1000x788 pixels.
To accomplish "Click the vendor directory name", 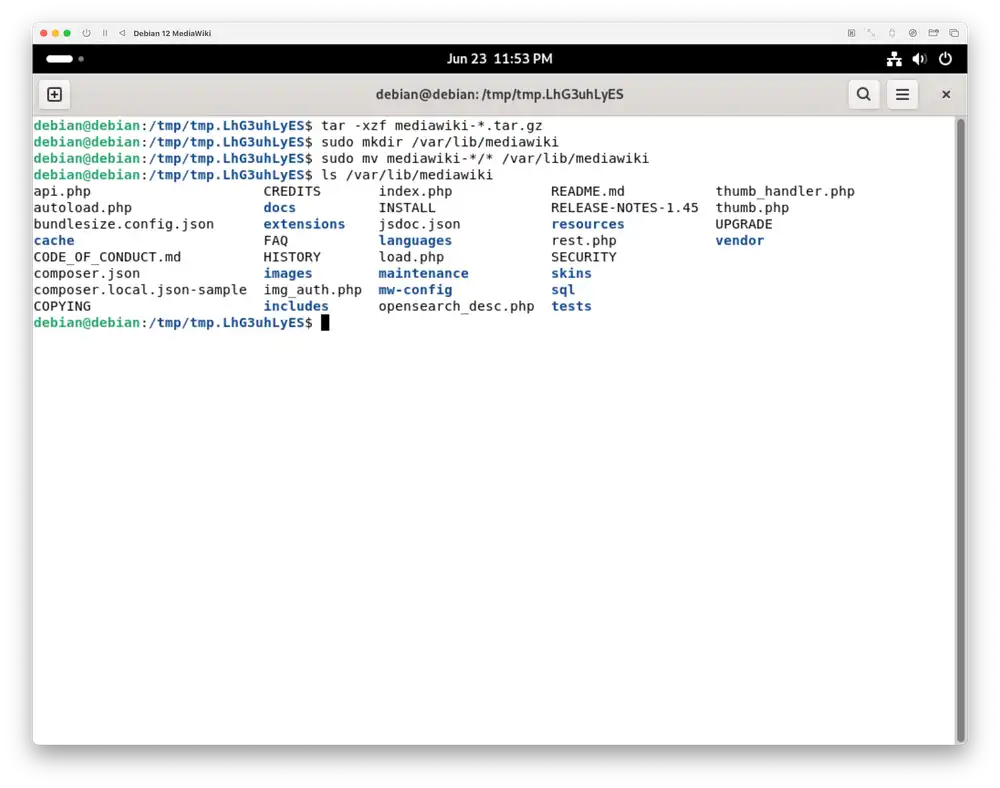I will (x=740, y=241).
